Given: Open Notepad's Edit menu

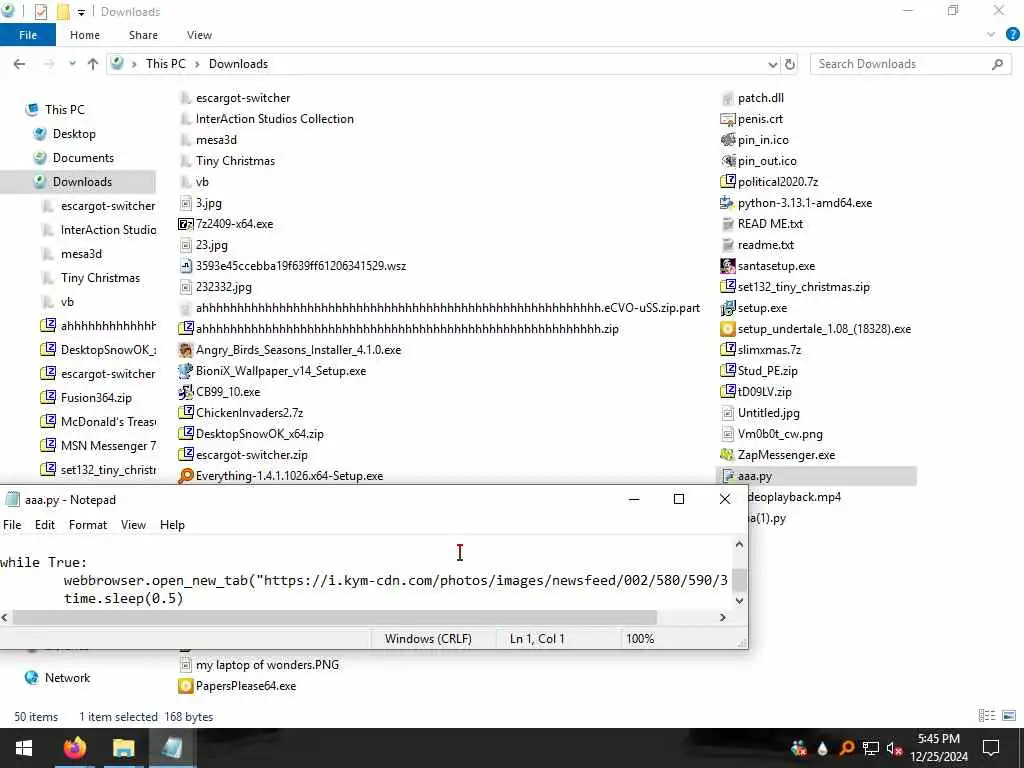Looking at the screenshot, I should click(44, 524).
